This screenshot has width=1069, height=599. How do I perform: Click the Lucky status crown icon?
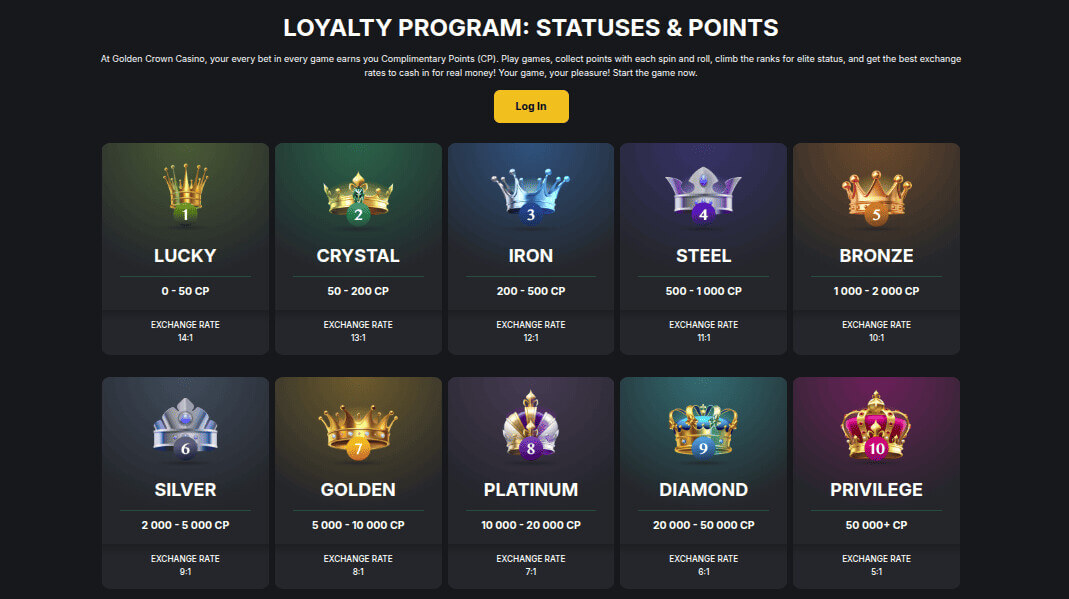(x=185, y=195)
